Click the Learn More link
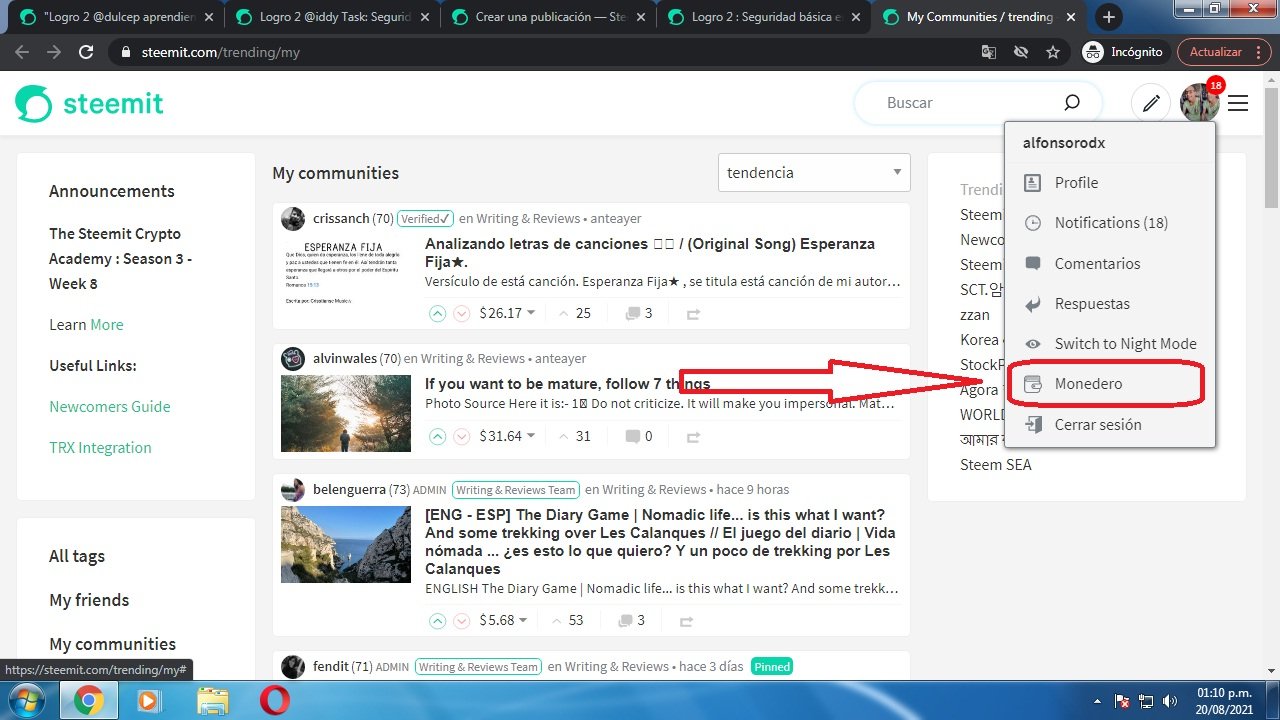The width and height of the screenshot is (1280, 720). click(x=107, y=325)
